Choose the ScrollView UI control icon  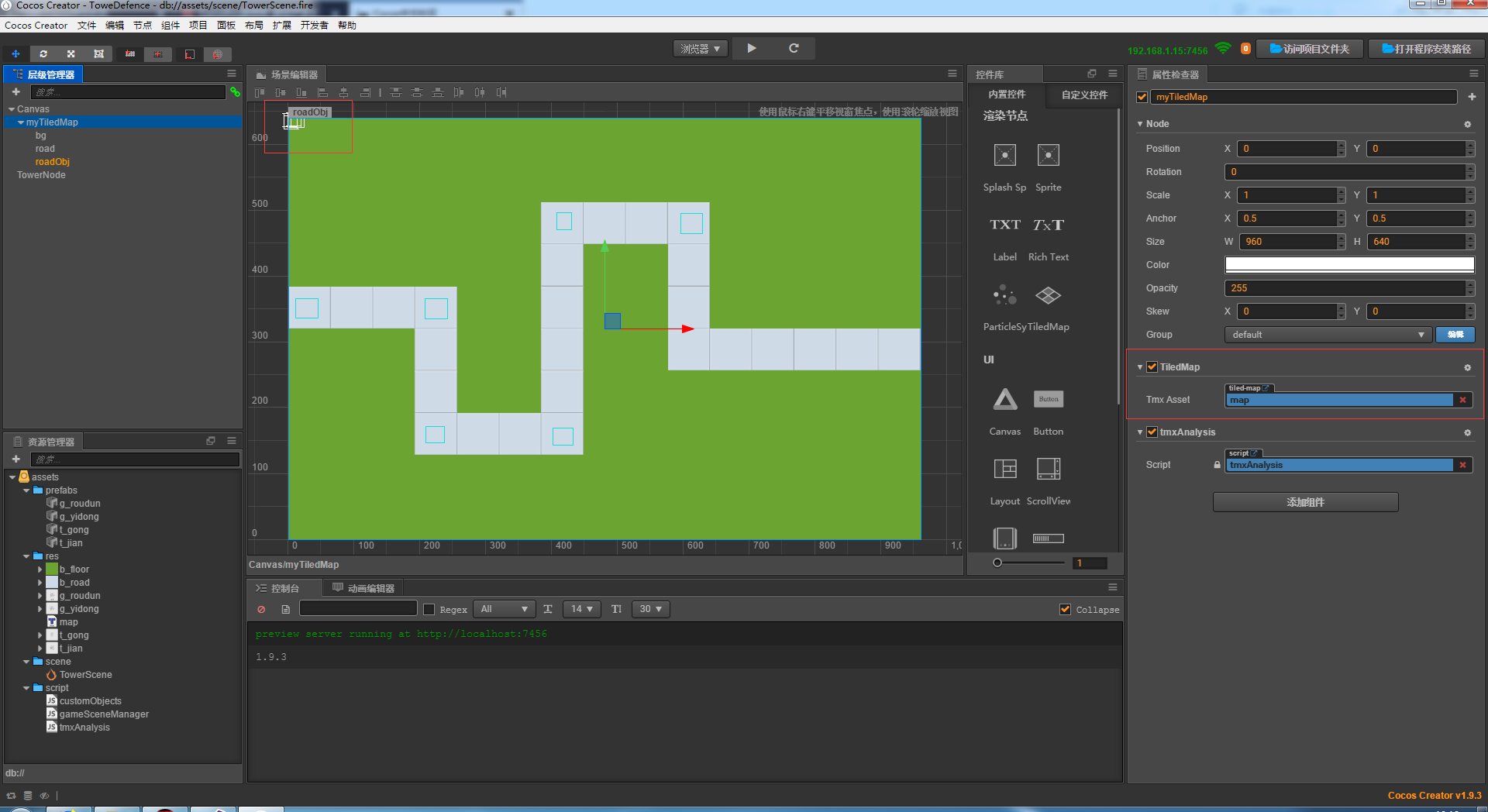[x=1049, y=469]
